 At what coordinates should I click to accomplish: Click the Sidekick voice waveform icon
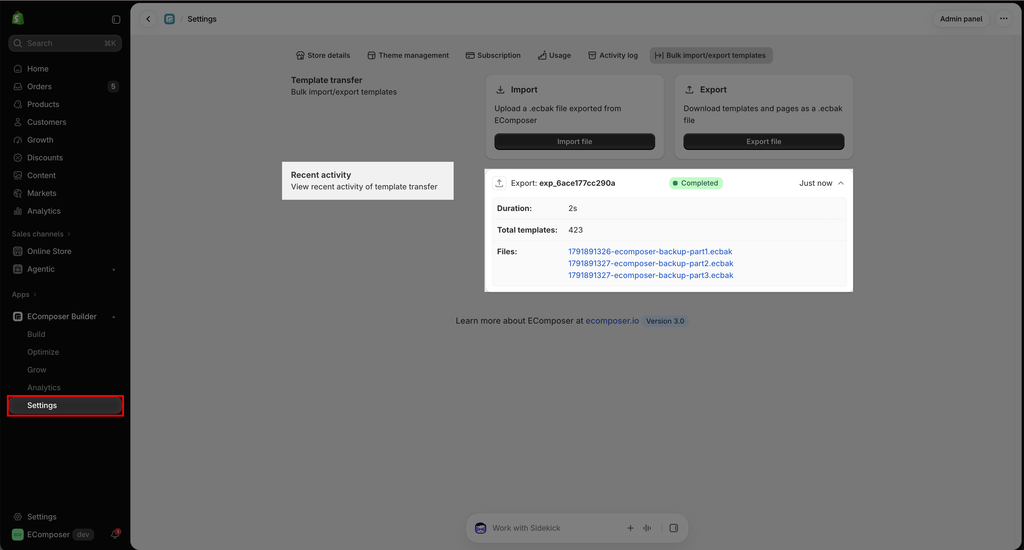click(647, 528)
